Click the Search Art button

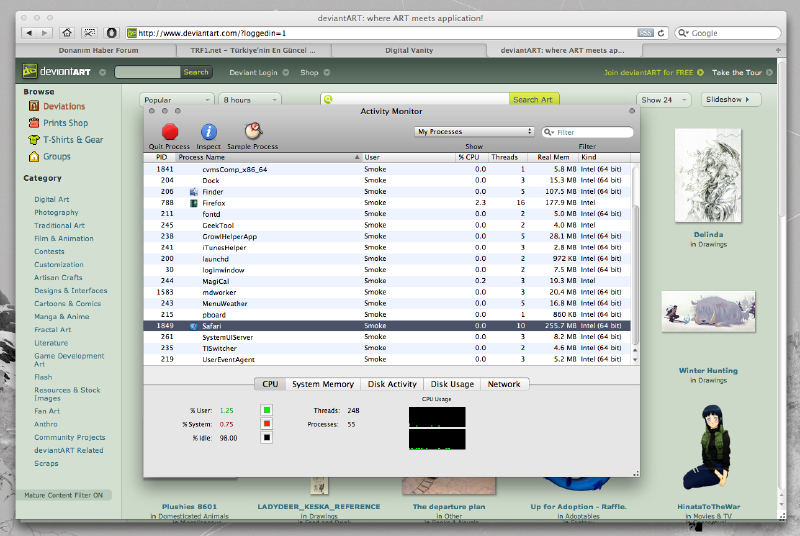click(533, 99)
